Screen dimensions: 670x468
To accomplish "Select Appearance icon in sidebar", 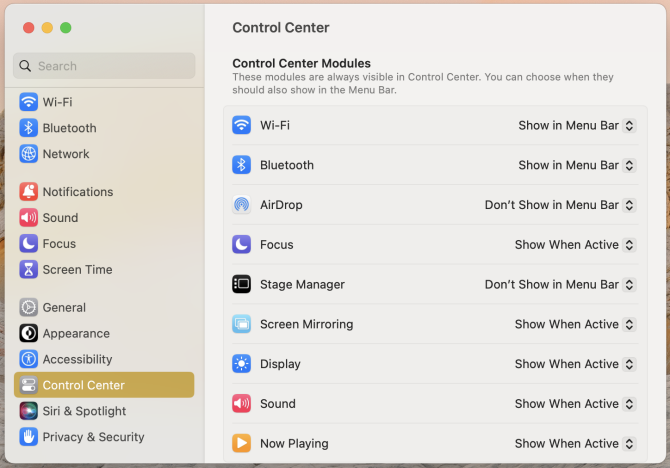I will [29, 333].
